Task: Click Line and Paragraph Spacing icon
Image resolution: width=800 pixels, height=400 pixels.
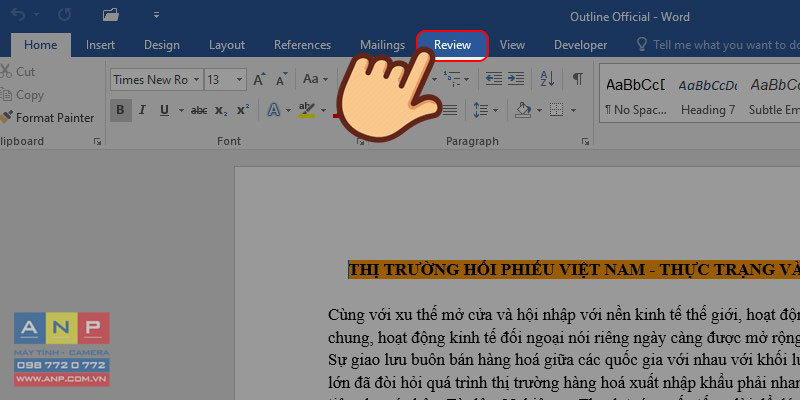Action: (481, 110)
